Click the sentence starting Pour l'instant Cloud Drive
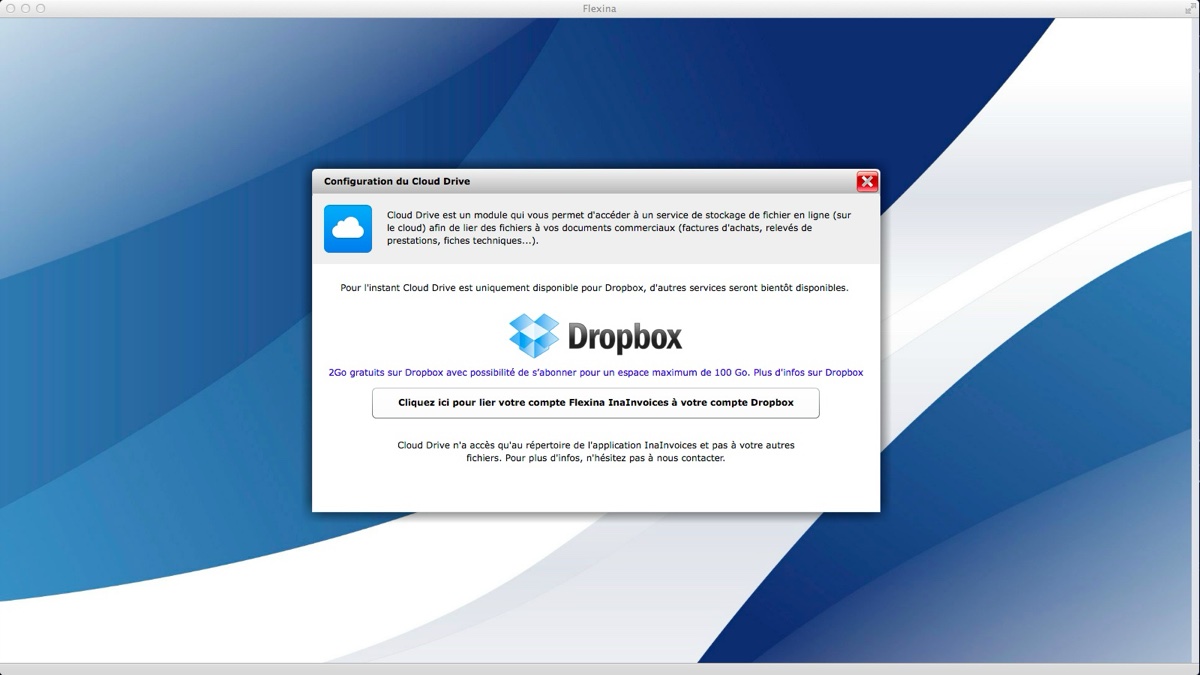 click(594, 287)
